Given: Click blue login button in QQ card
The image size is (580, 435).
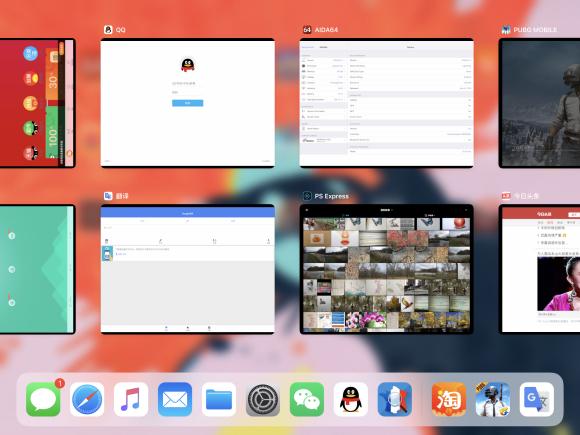Looking at the screenshot, I should 188,103.
